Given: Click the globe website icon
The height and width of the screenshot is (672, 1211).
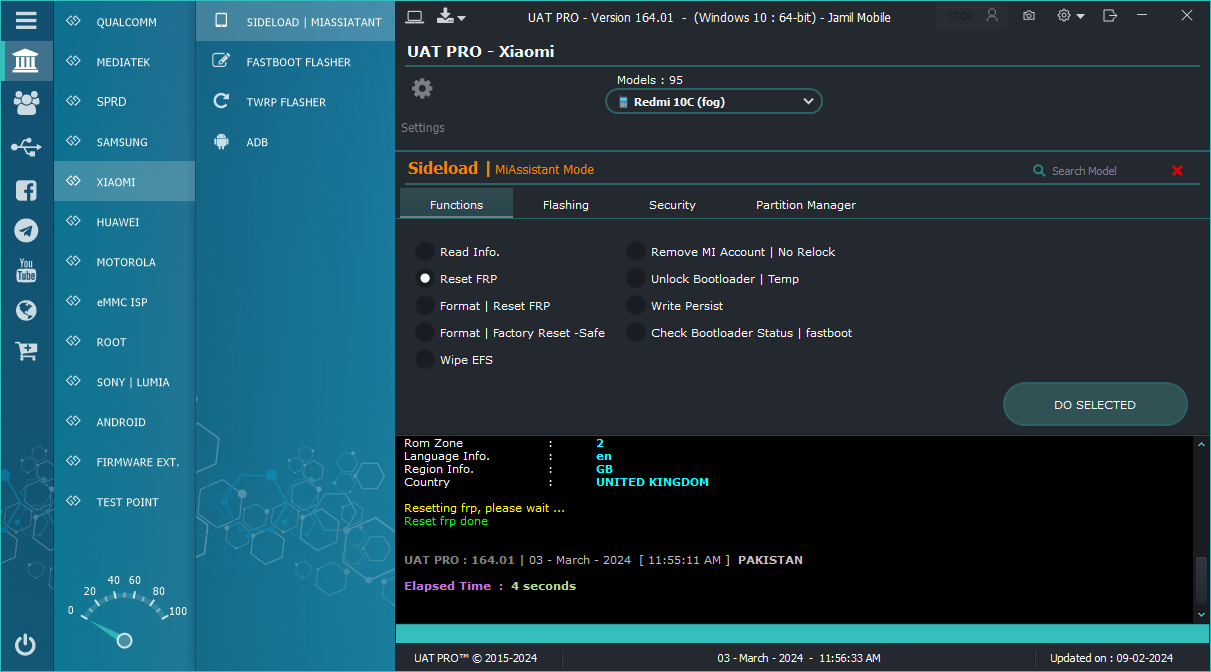Looking at the screenshot, I should click(26, 310).
